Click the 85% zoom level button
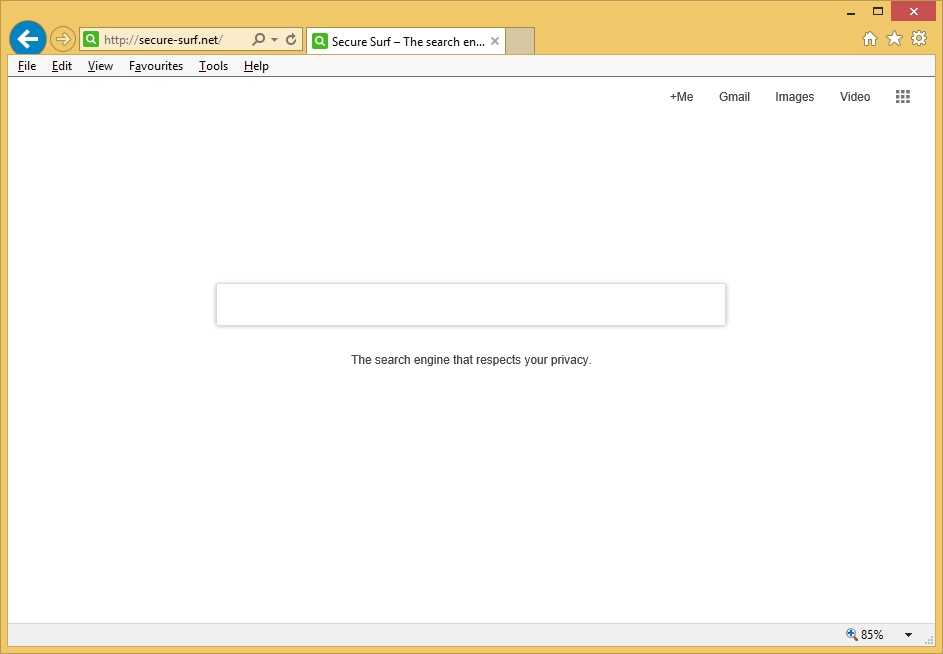The image size is (943, 654). point(865,635)
